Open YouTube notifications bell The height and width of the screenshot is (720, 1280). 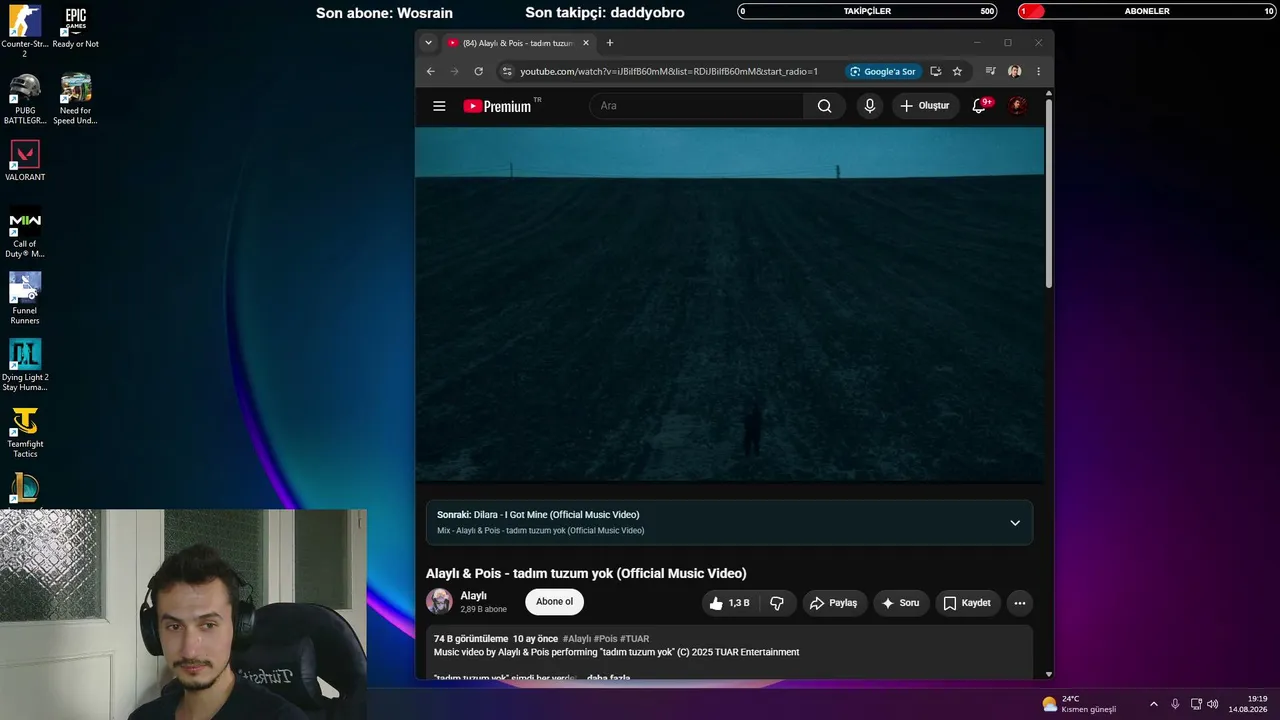coord(980,106)
